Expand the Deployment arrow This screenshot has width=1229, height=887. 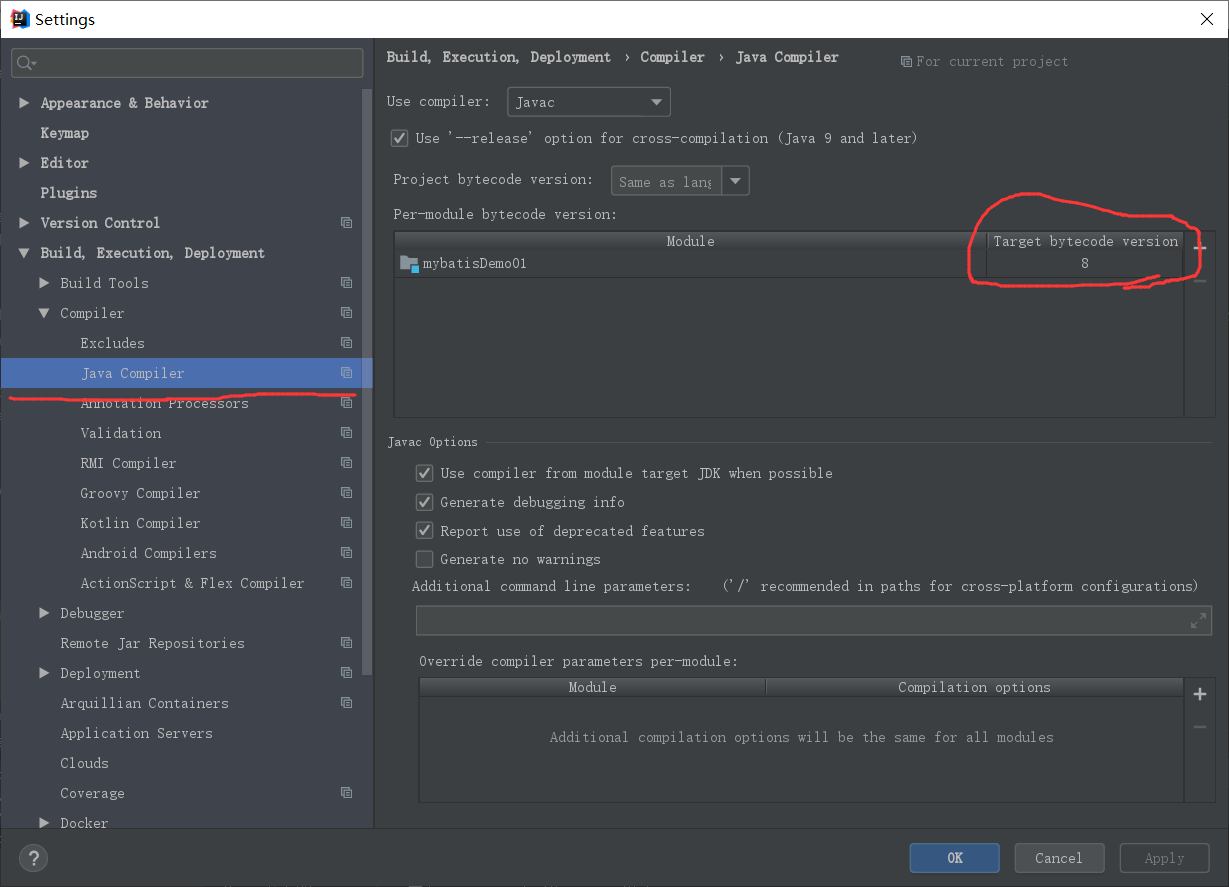point(44,673)
